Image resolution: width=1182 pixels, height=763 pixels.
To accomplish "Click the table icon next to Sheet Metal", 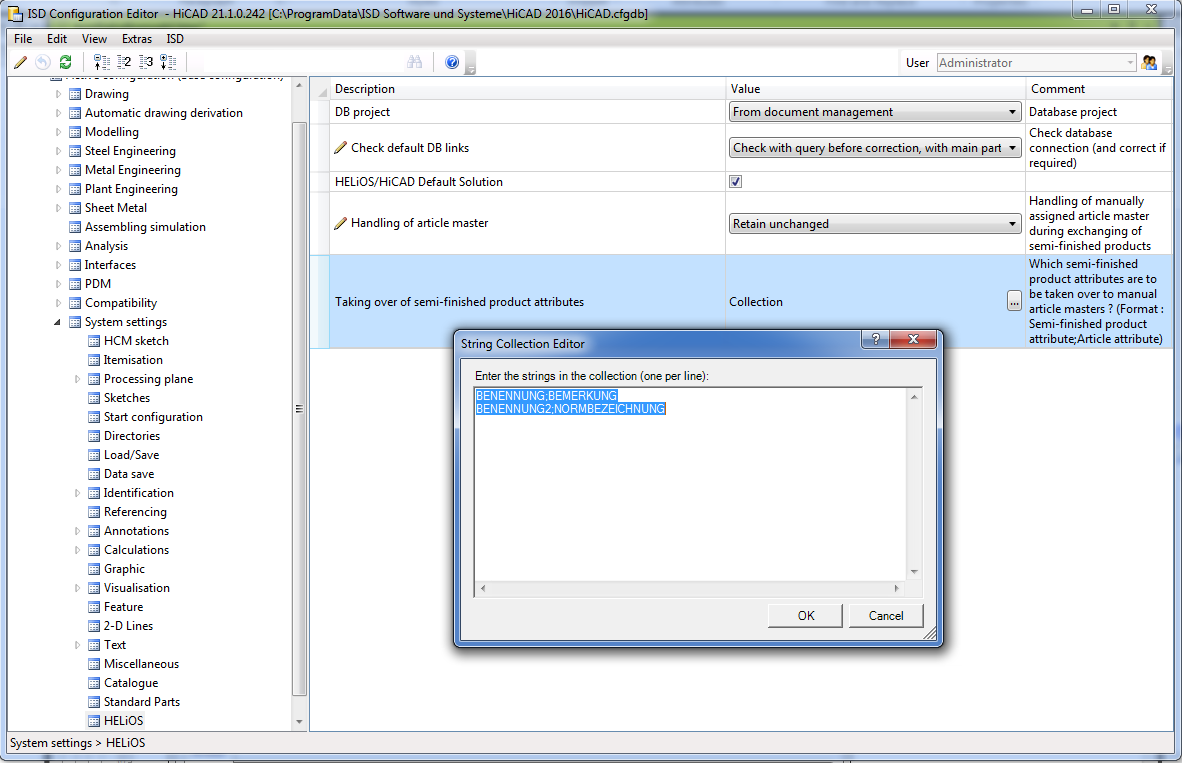I will pyautogui.click(x=75, y=208).
